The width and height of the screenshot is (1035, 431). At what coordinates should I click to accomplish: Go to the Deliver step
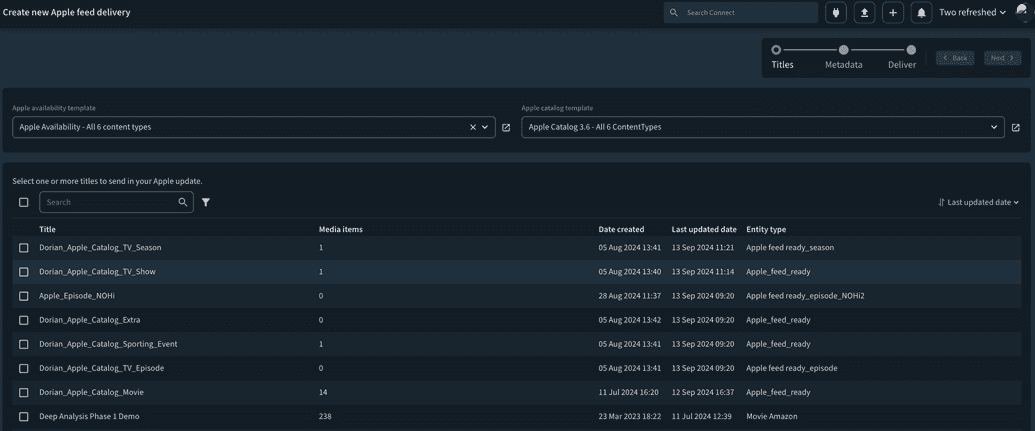coord(902,57)
